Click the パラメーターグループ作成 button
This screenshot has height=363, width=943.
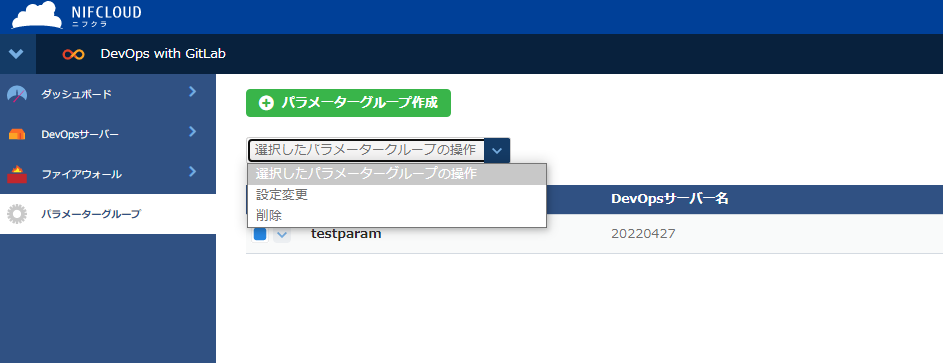[348, 103]
